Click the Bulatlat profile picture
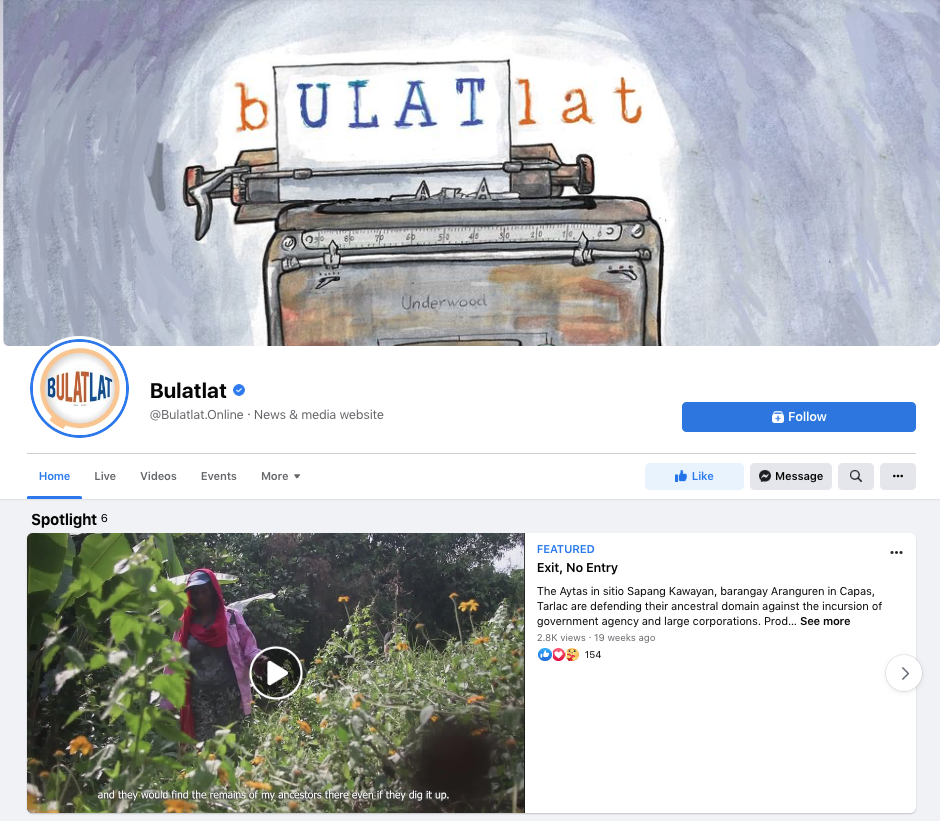The image size is (940, 821). 80,387
